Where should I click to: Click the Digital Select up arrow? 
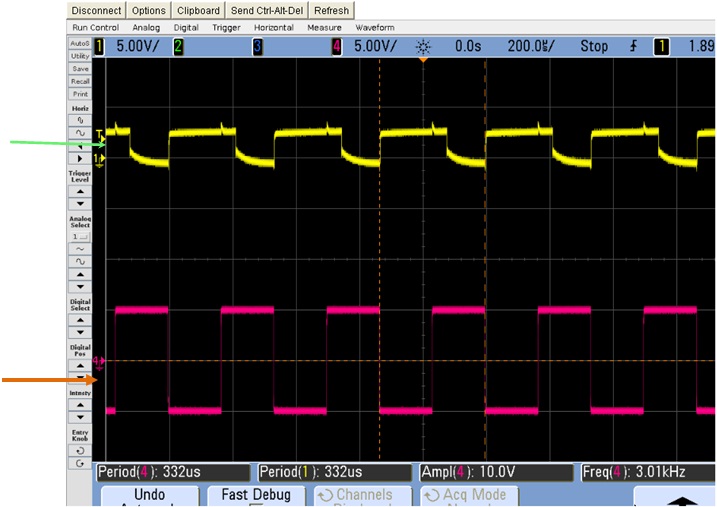(x=80, y=320)
